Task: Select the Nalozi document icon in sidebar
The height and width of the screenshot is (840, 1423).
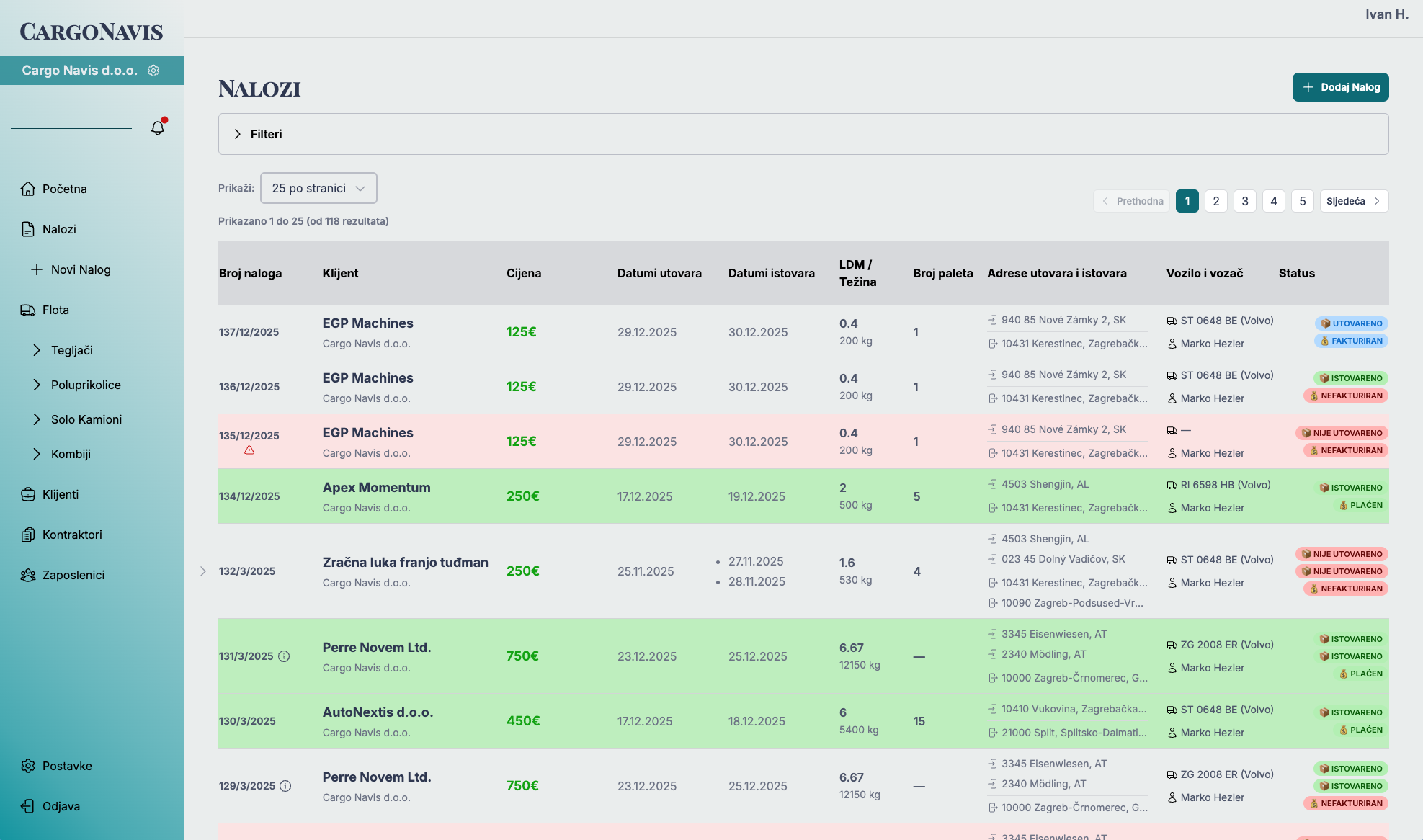Action: (28, 229)
